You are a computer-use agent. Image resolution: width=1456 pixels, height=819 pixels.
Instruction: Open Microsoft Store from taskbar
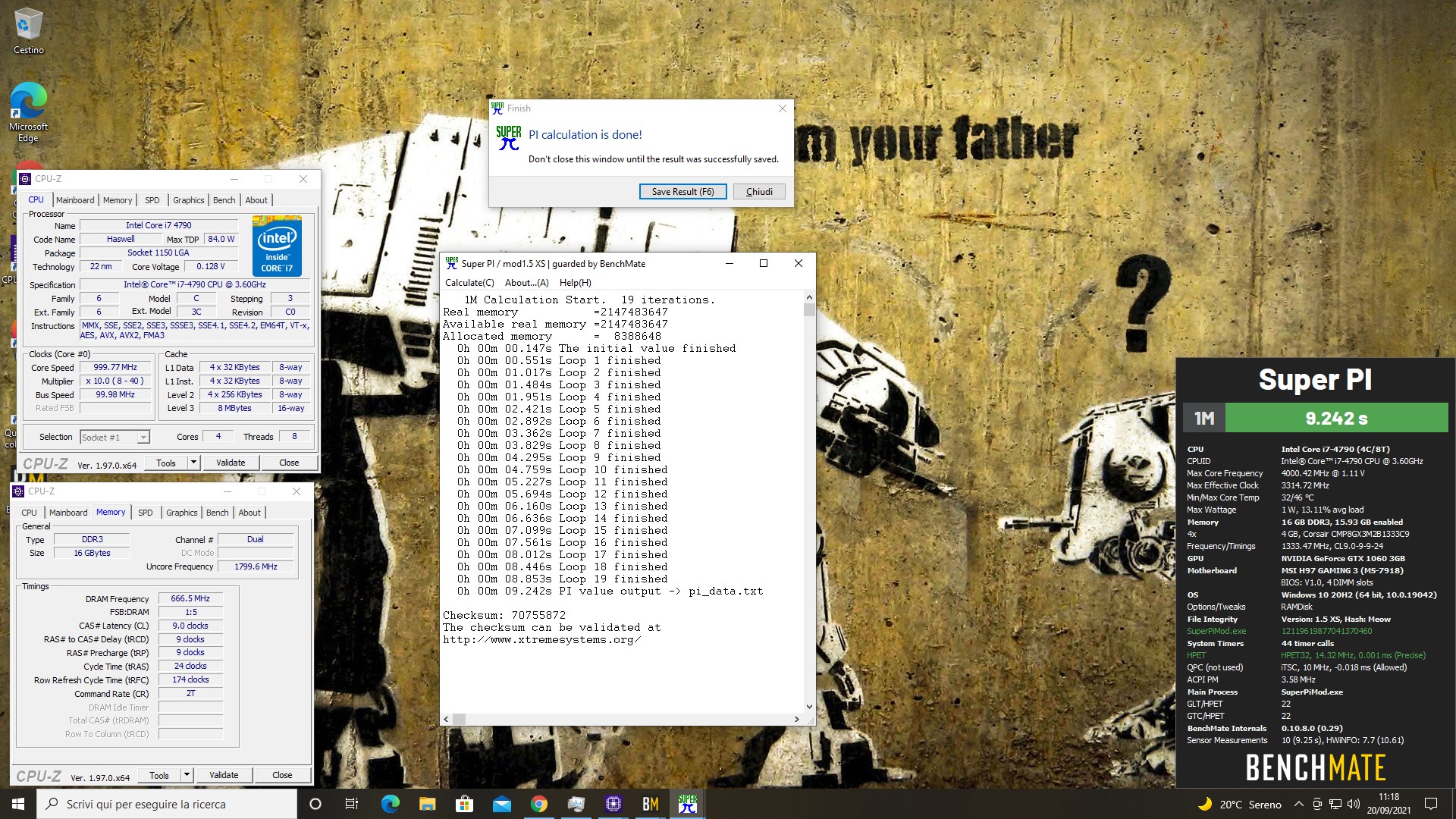464,804
